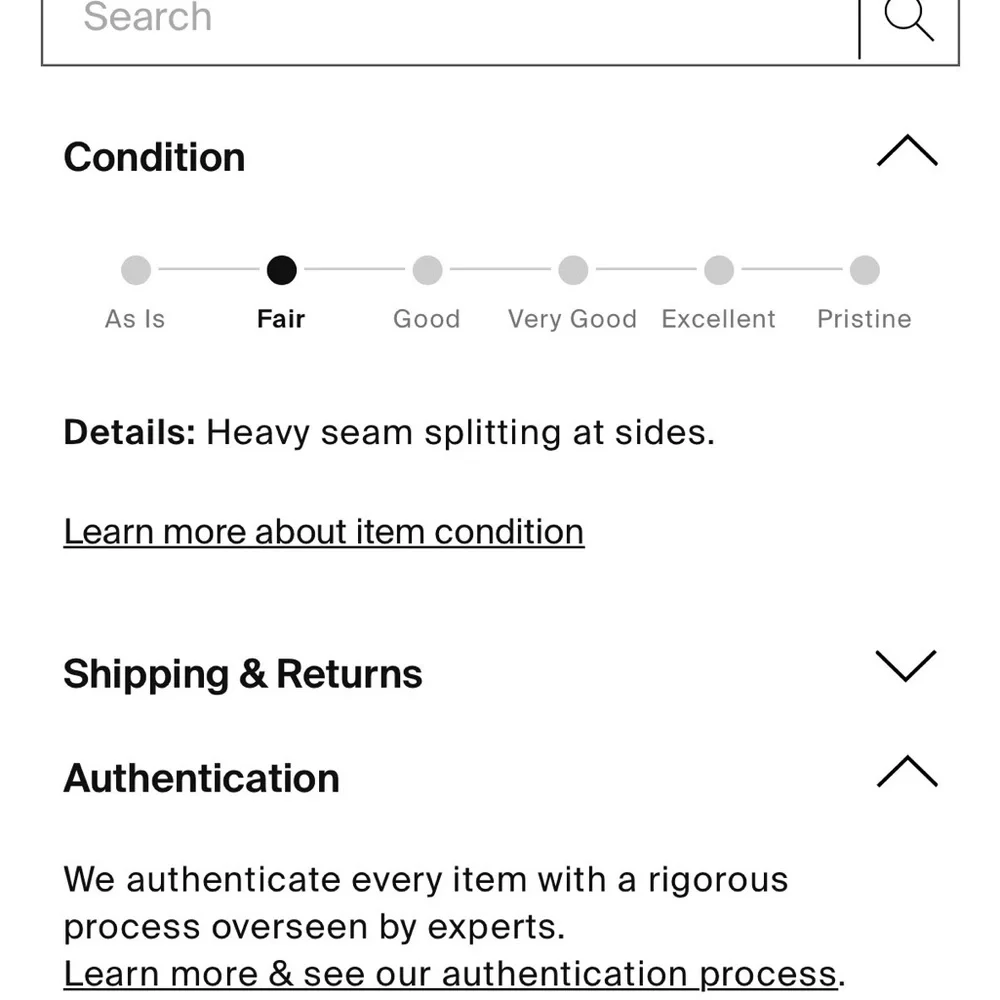Select the Pristine condition dot
Screen dimensions: 1000x1000
[864, 270]
